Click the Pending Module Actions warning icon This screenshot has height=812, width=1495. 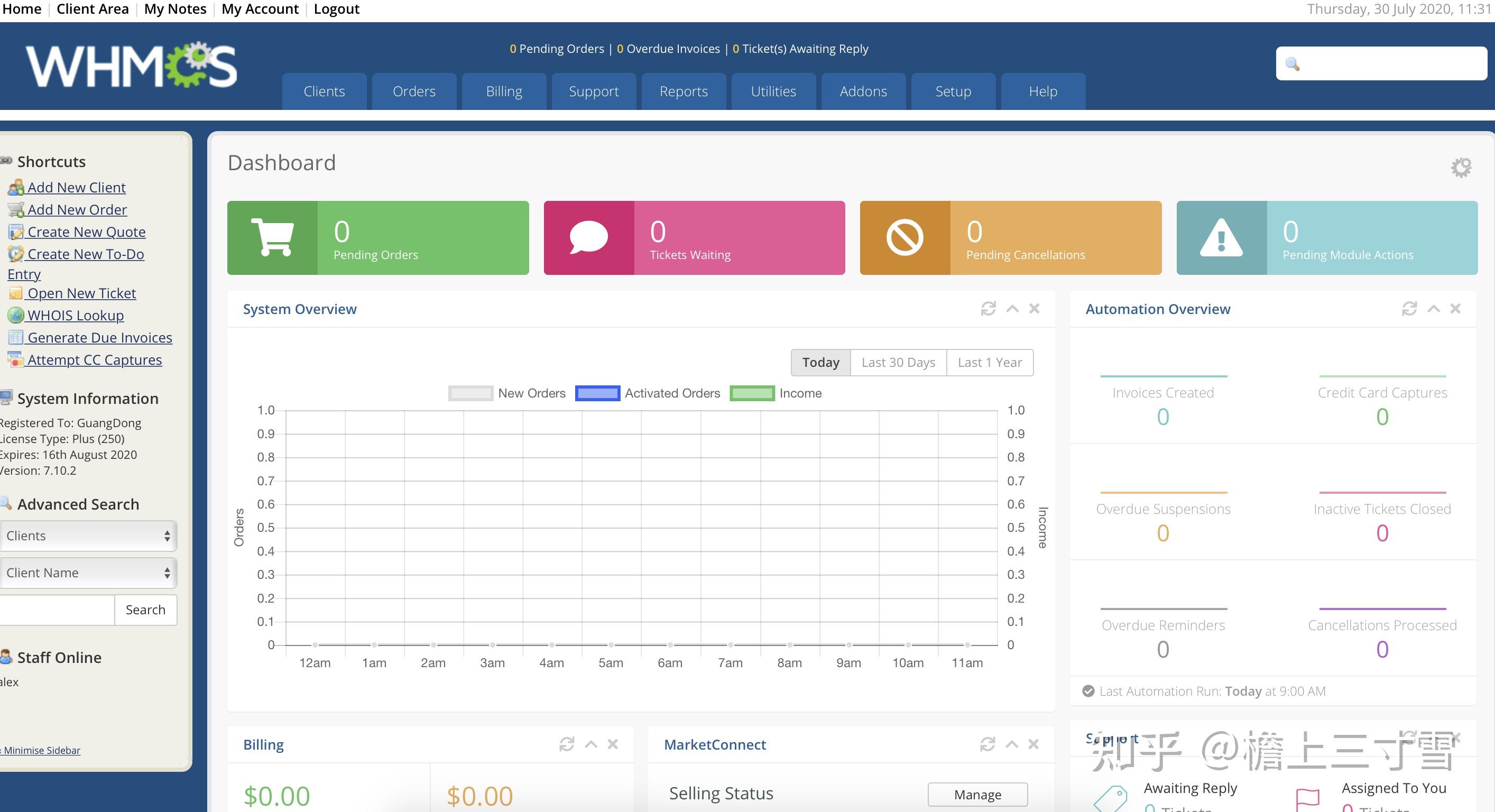point(1221,237)
